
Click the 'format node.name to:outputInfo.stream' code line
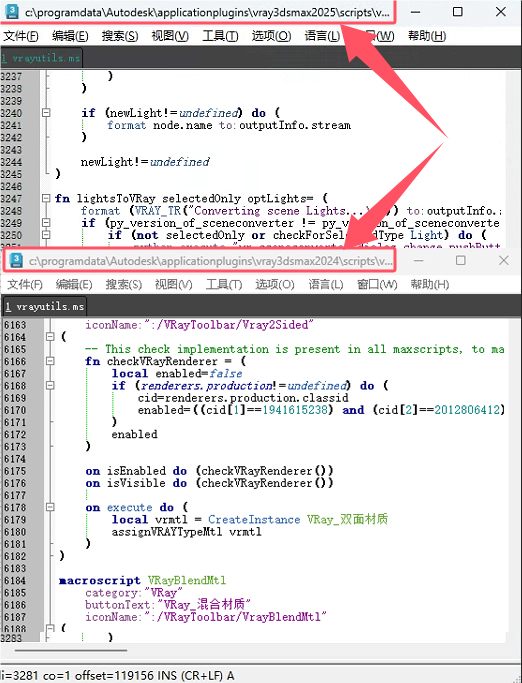(229, 125)
